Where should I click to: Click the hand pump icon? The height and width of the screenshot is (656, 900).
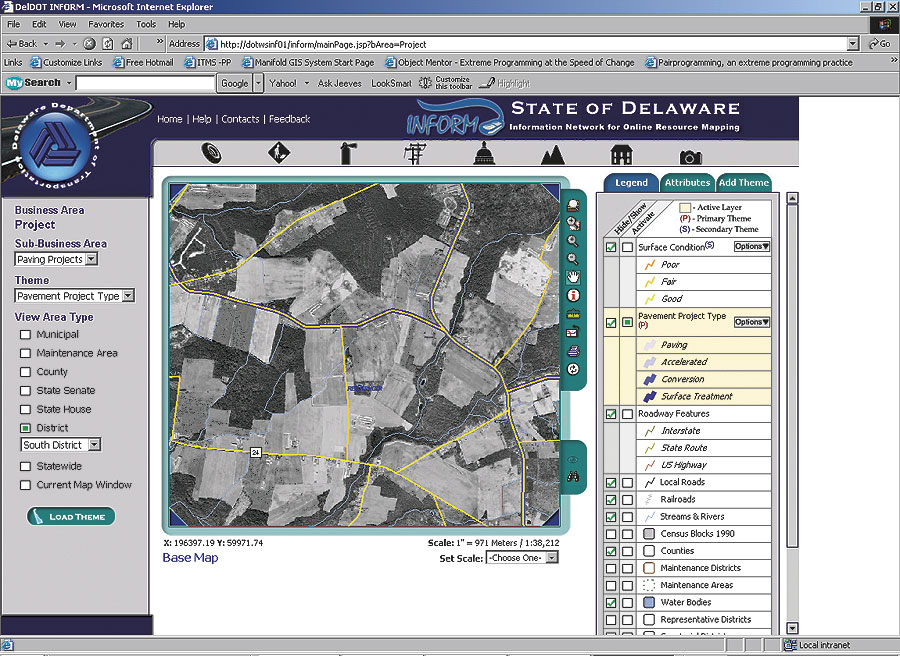click(x=348, y=153)
